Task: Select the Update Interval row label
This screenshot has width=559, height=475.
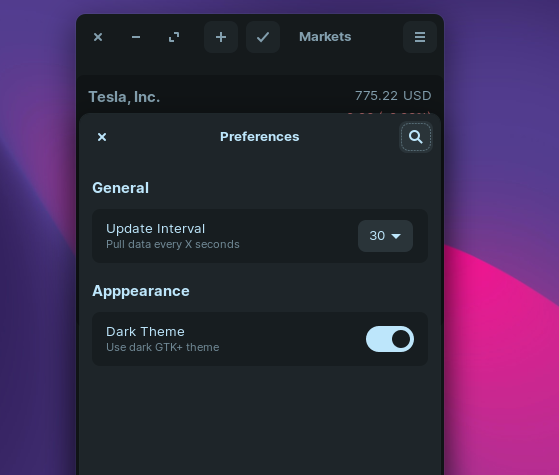Action: coord(155,229)
